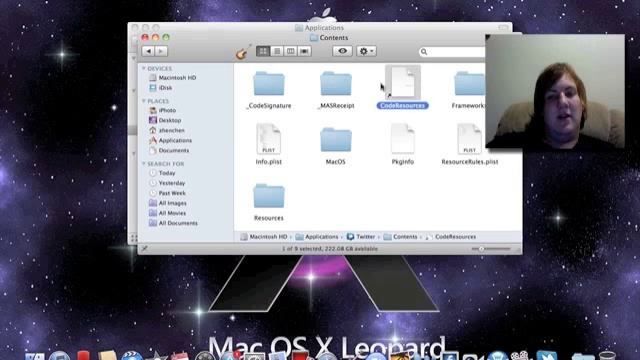Jump to Contents in the path bar
This screenshot has width=640, height=360.
coord(400,237)
